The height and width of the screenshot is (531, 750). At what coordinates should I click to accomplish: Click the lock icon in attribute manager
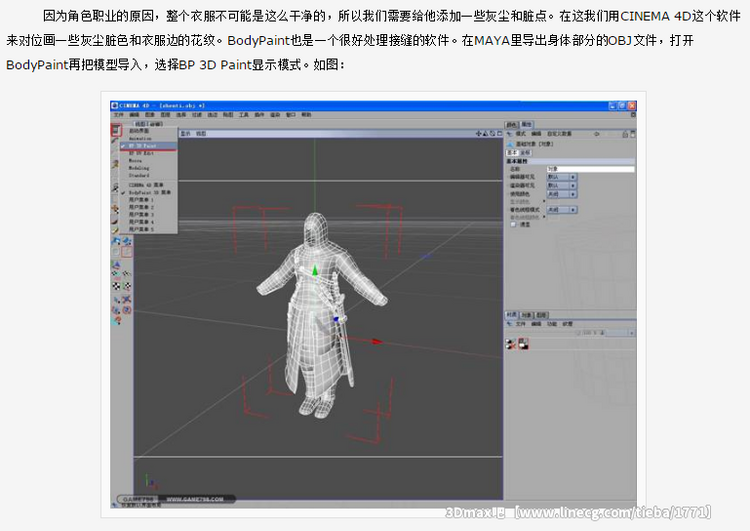(625, 134)
